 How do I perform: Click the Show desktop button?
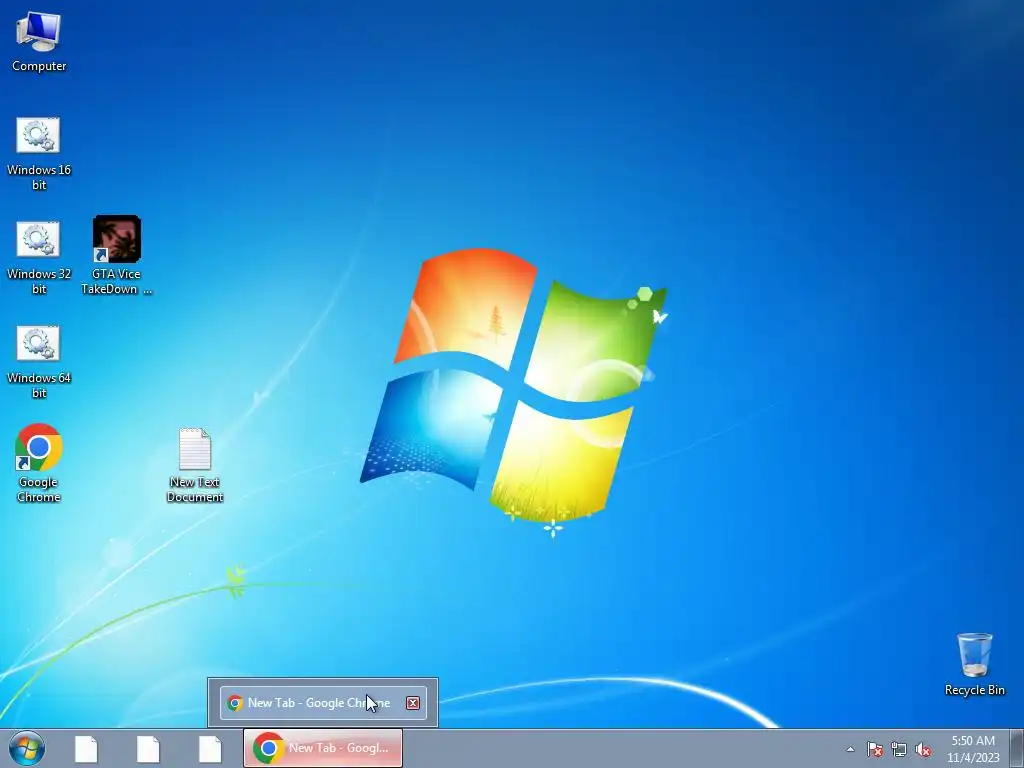click(1017, 748)
